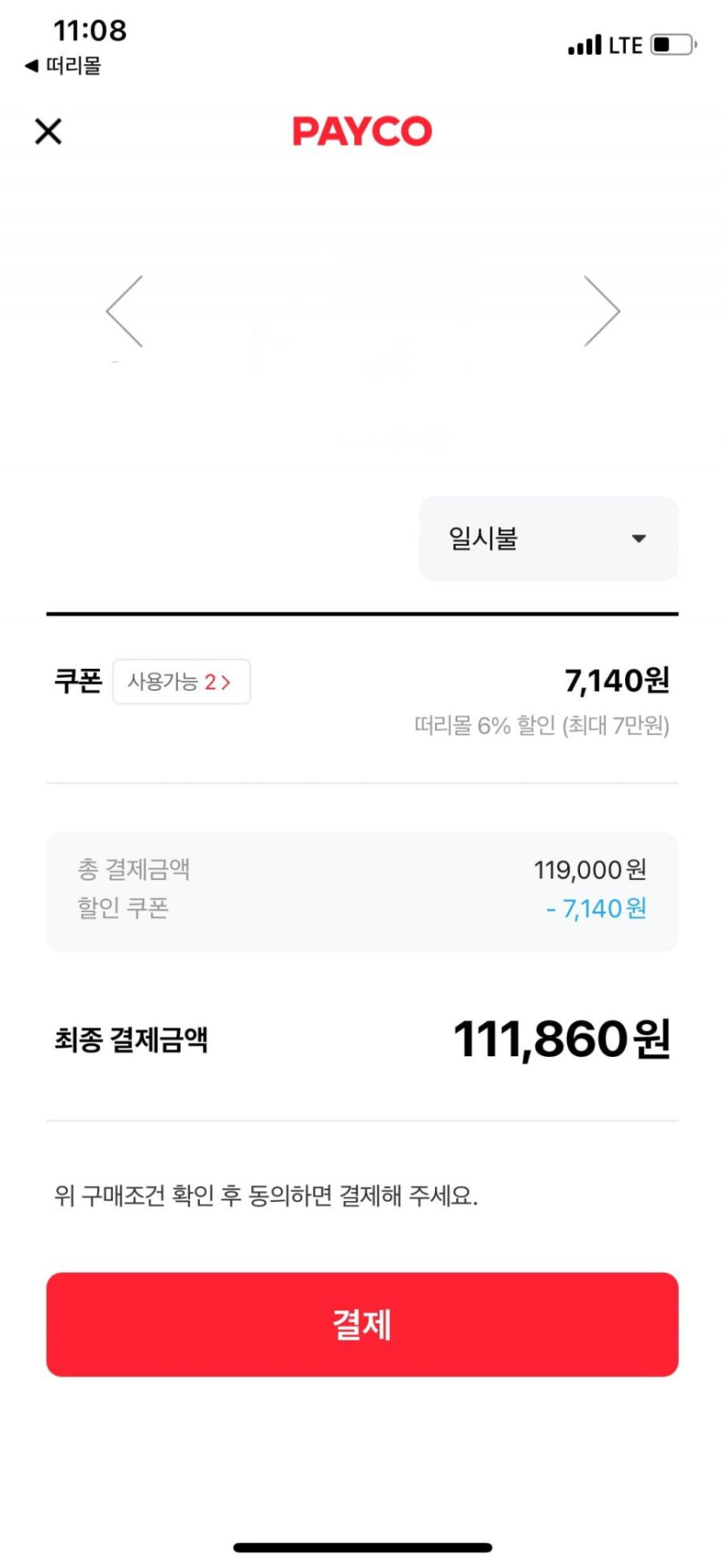Tap the 7,140원 coupon discount amount
Viewport: 725px width, 1568px height.
[x=616, y=681]
